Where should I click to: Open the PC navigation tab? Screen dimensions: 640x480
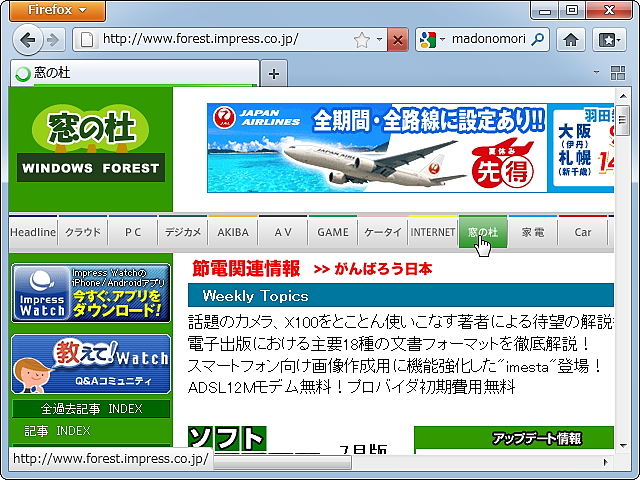[x=133, y=232]
